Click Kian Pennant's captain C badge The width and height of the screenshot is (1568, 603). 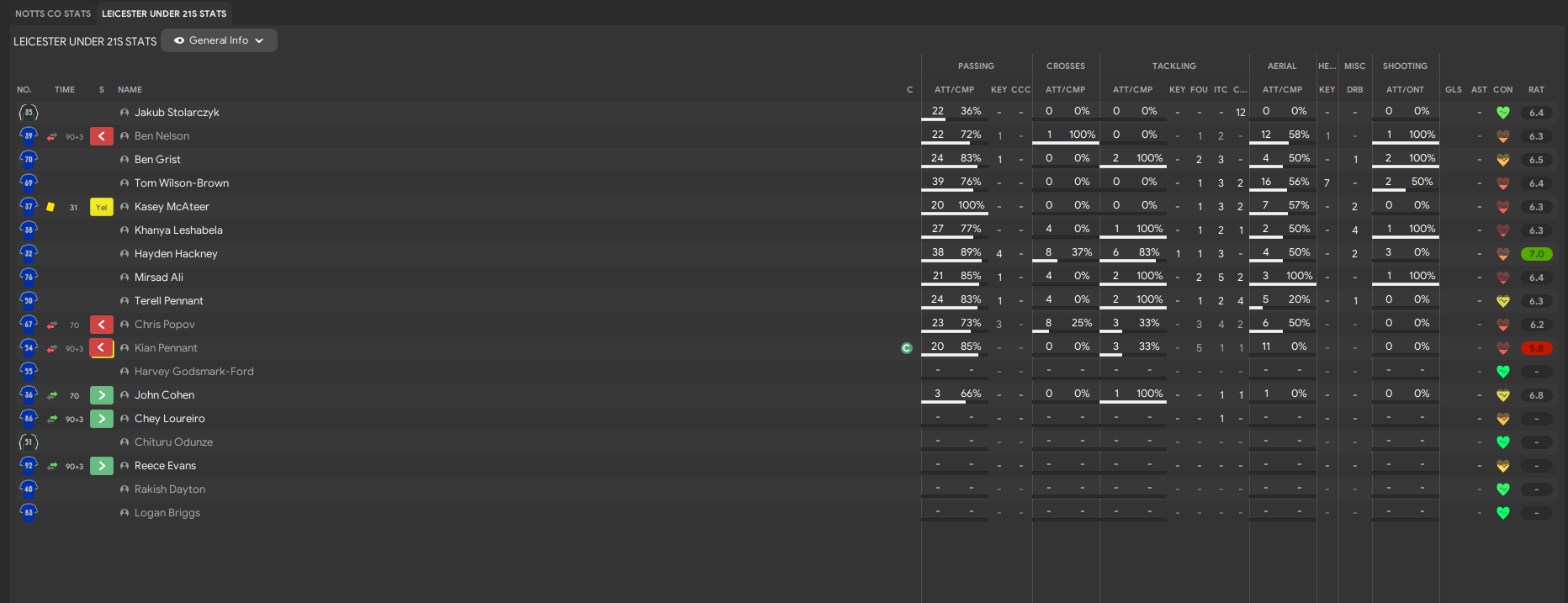pyautogui.click(x=907, y=348)
